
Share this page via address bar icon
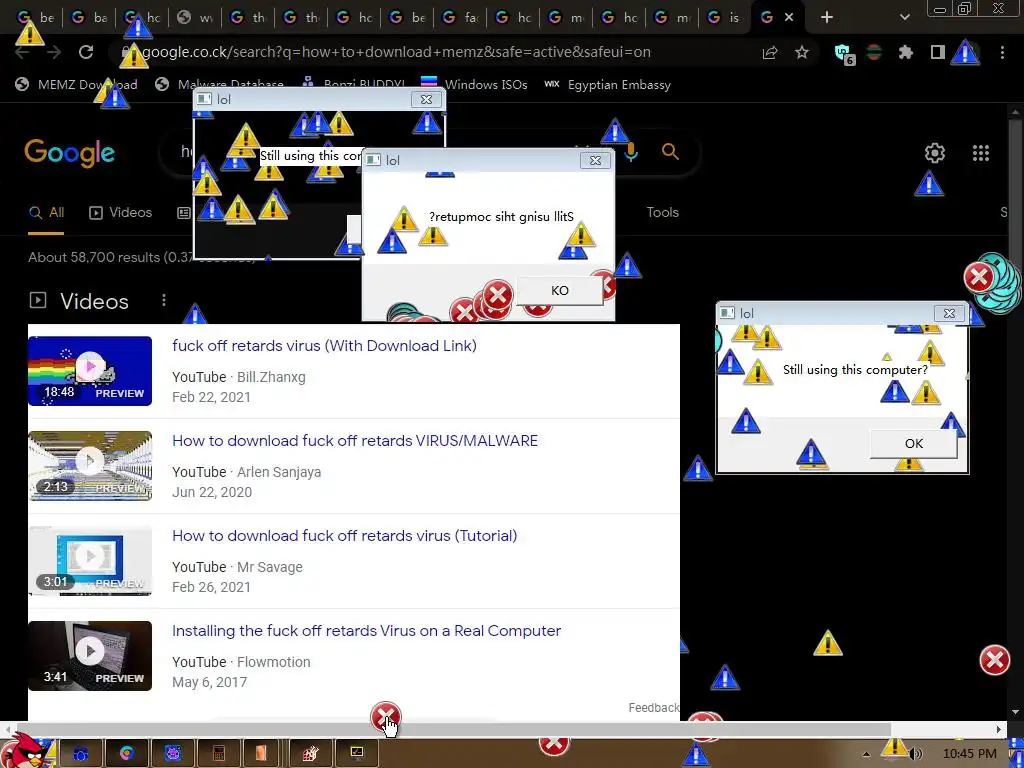[x=770, y=52]
